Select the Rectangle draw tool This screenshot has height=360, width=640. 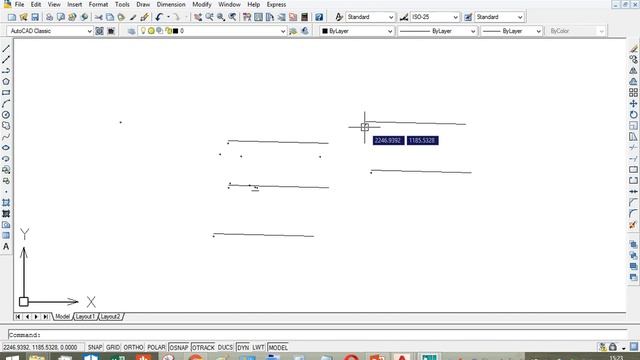pos(6,93)
